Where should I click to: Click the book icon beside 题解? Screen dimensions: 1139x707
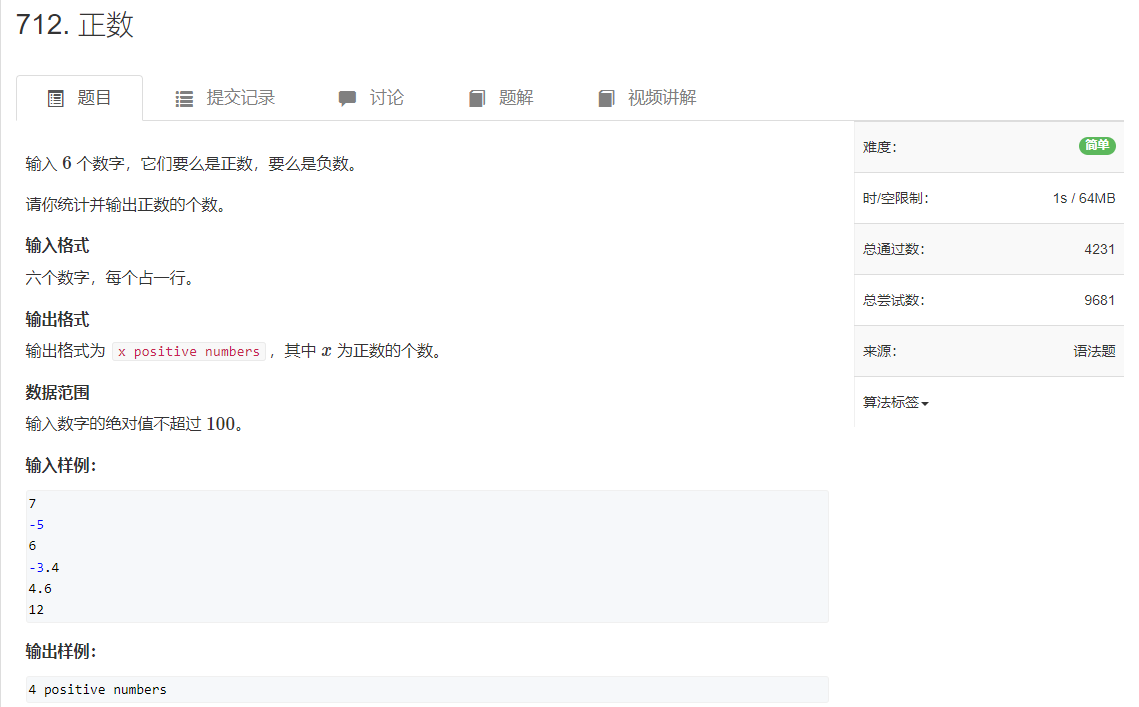(x=476, y=97)
